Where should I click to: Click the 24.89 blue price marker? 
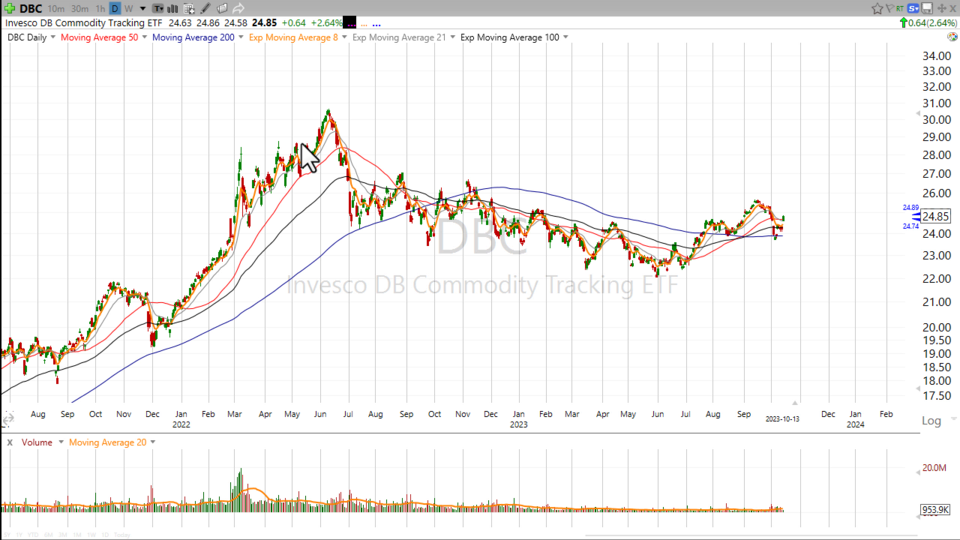click(910, 208)
